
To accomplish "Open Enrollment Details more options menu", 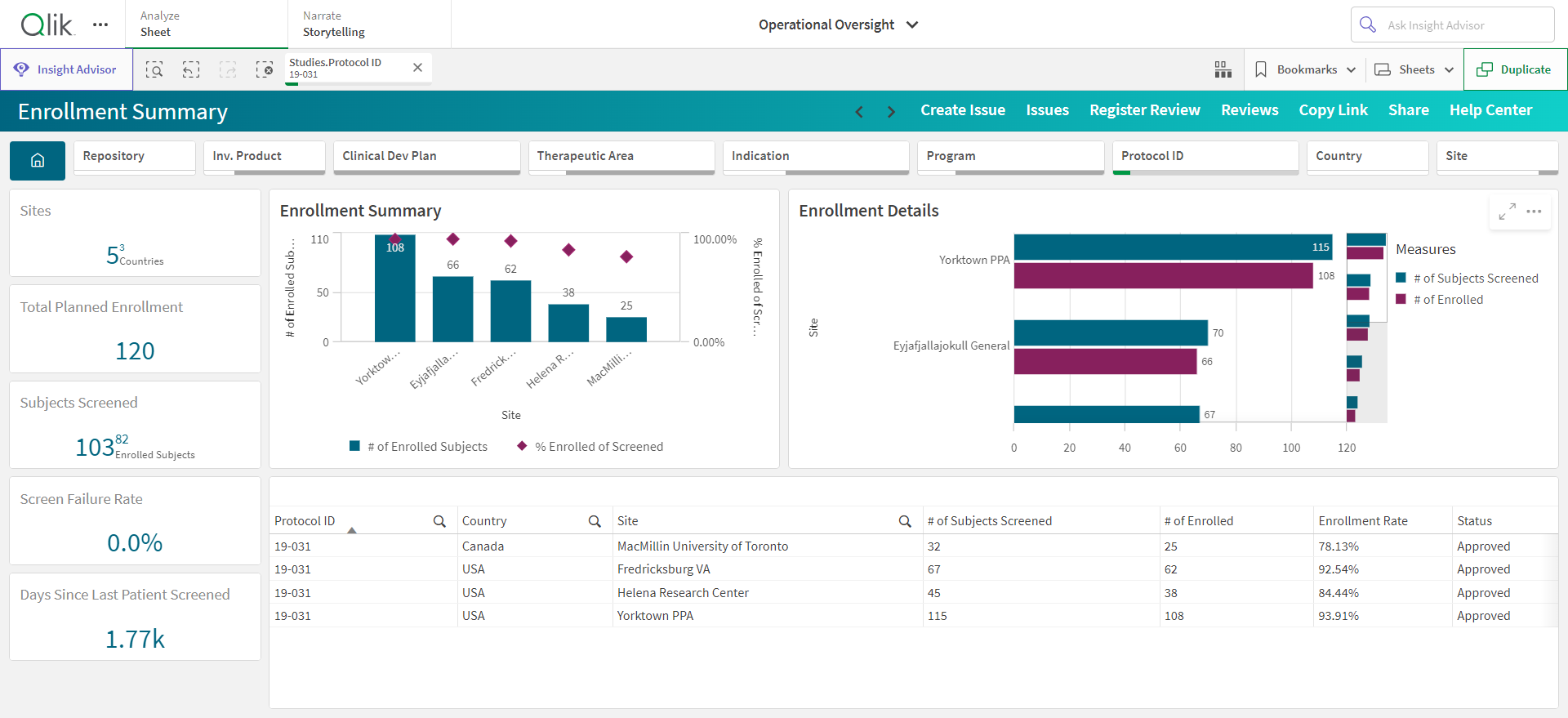I will point(1534,212).
